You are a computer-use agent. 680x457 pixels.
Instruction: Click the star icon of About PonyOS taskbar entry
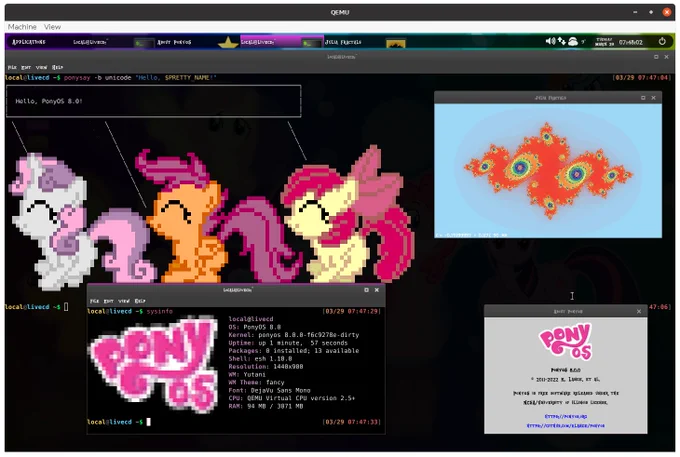click(x=228, y=42)
